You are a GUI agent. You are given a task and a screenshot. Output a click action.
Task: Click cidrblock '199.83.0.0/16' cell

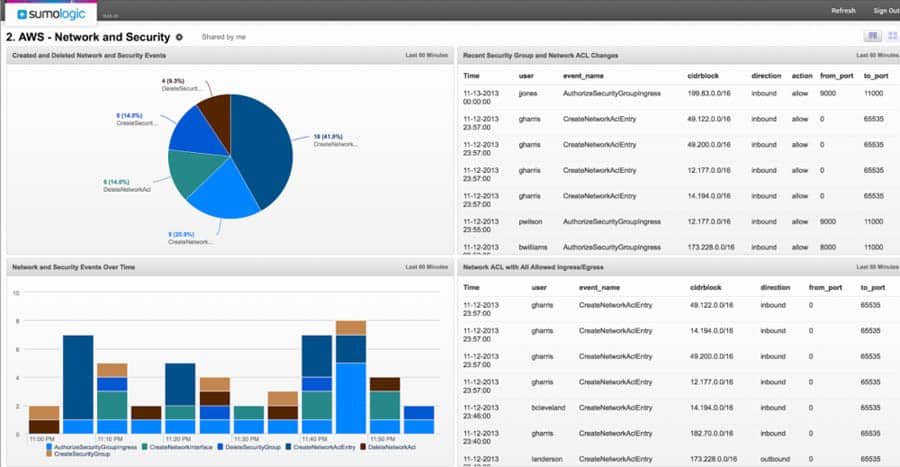[x=709, y=94]
